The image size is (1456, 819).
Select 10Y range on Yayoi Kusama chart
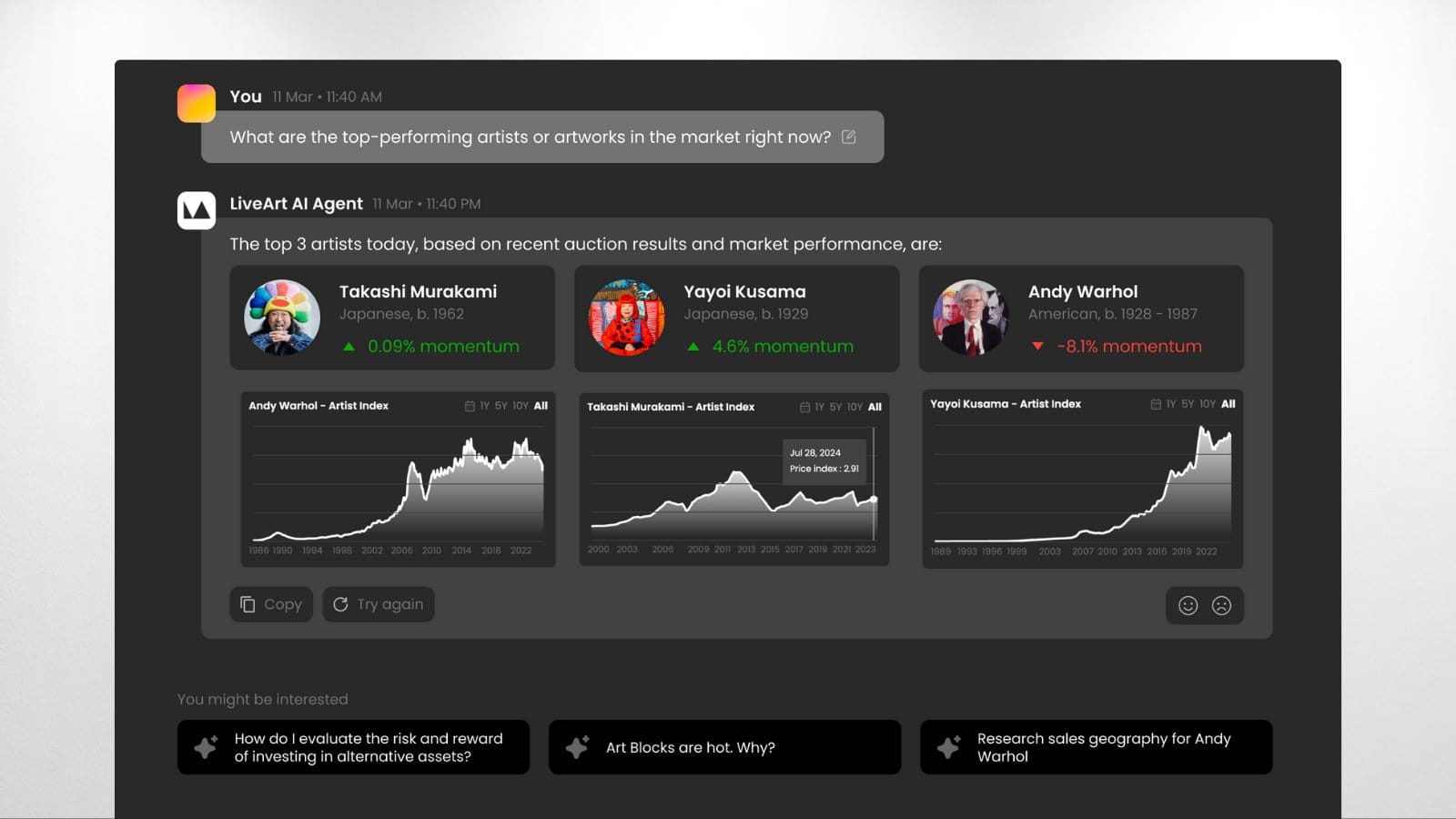(x=1208, y=404)
